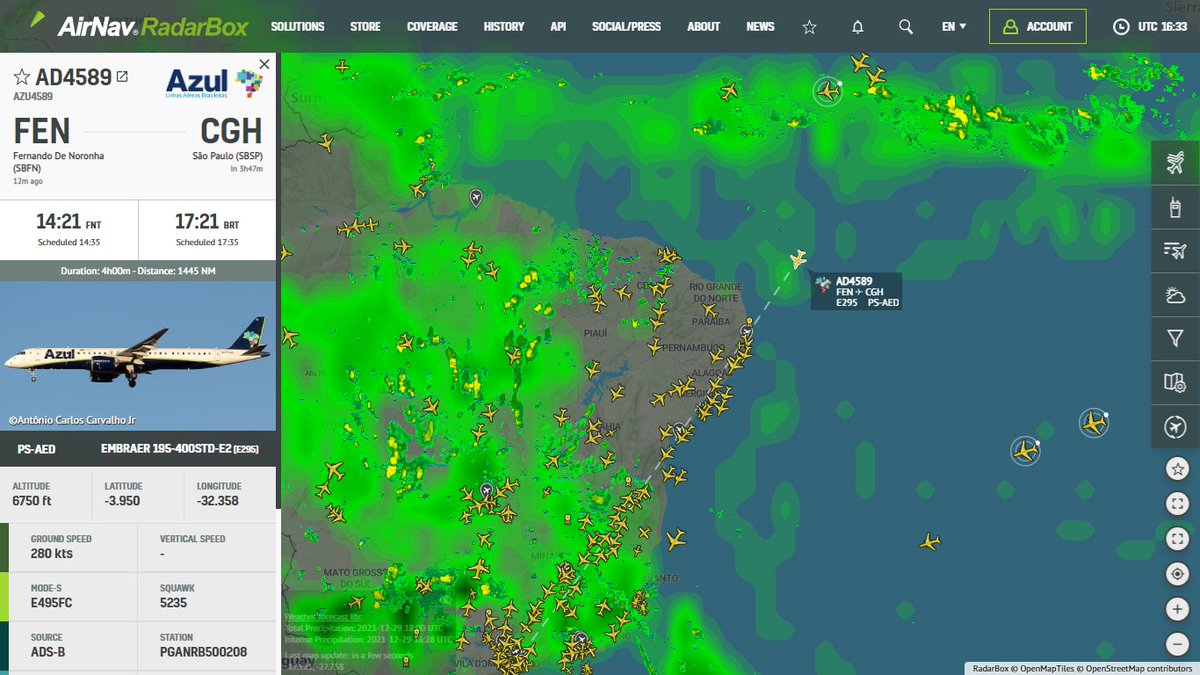Viewport: 1200px width, 675px height.
Task: Click the lower fullscreen brackets button
Action: 1176,539
